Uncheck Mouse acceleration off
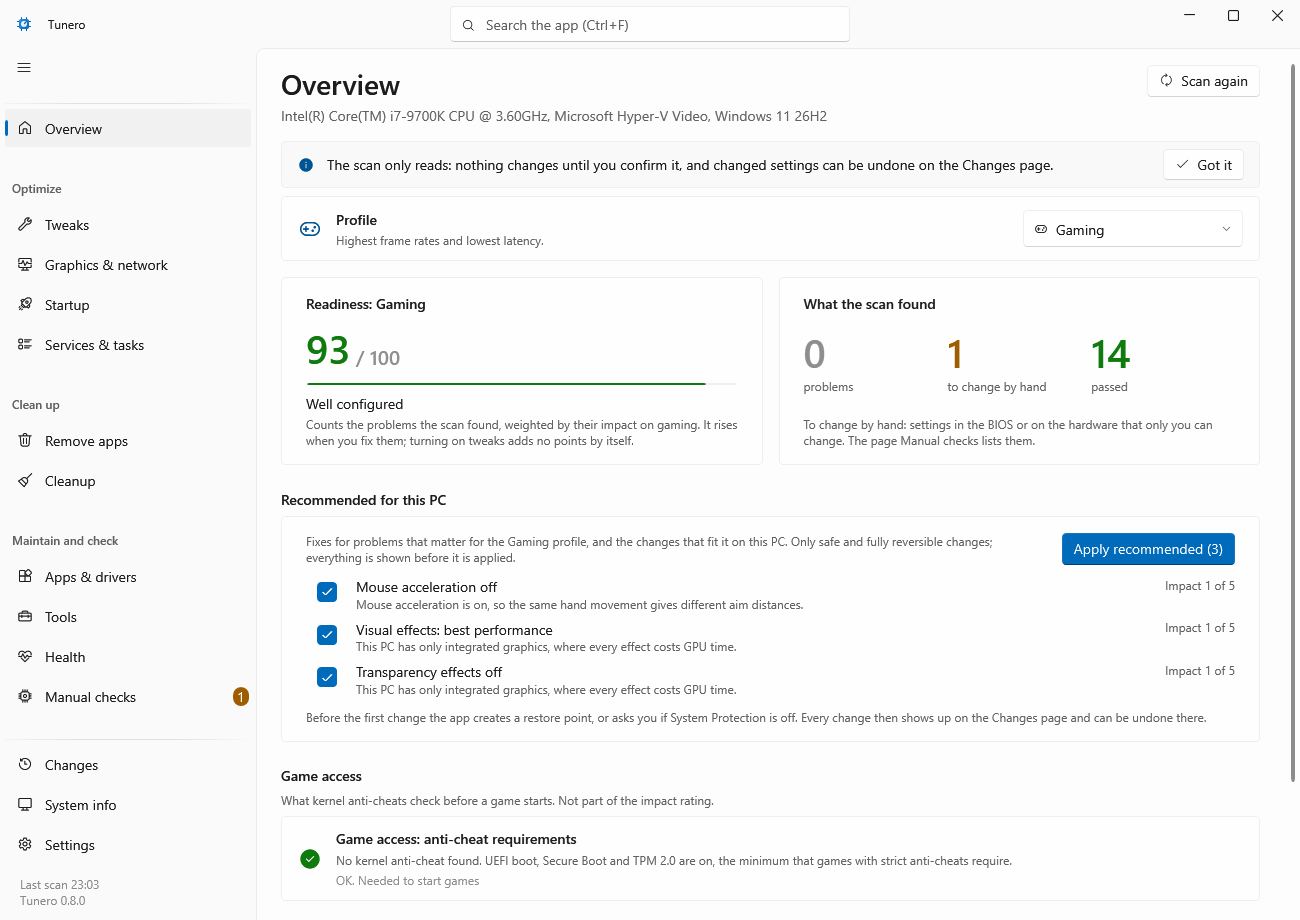 click(x=327, y=592)
